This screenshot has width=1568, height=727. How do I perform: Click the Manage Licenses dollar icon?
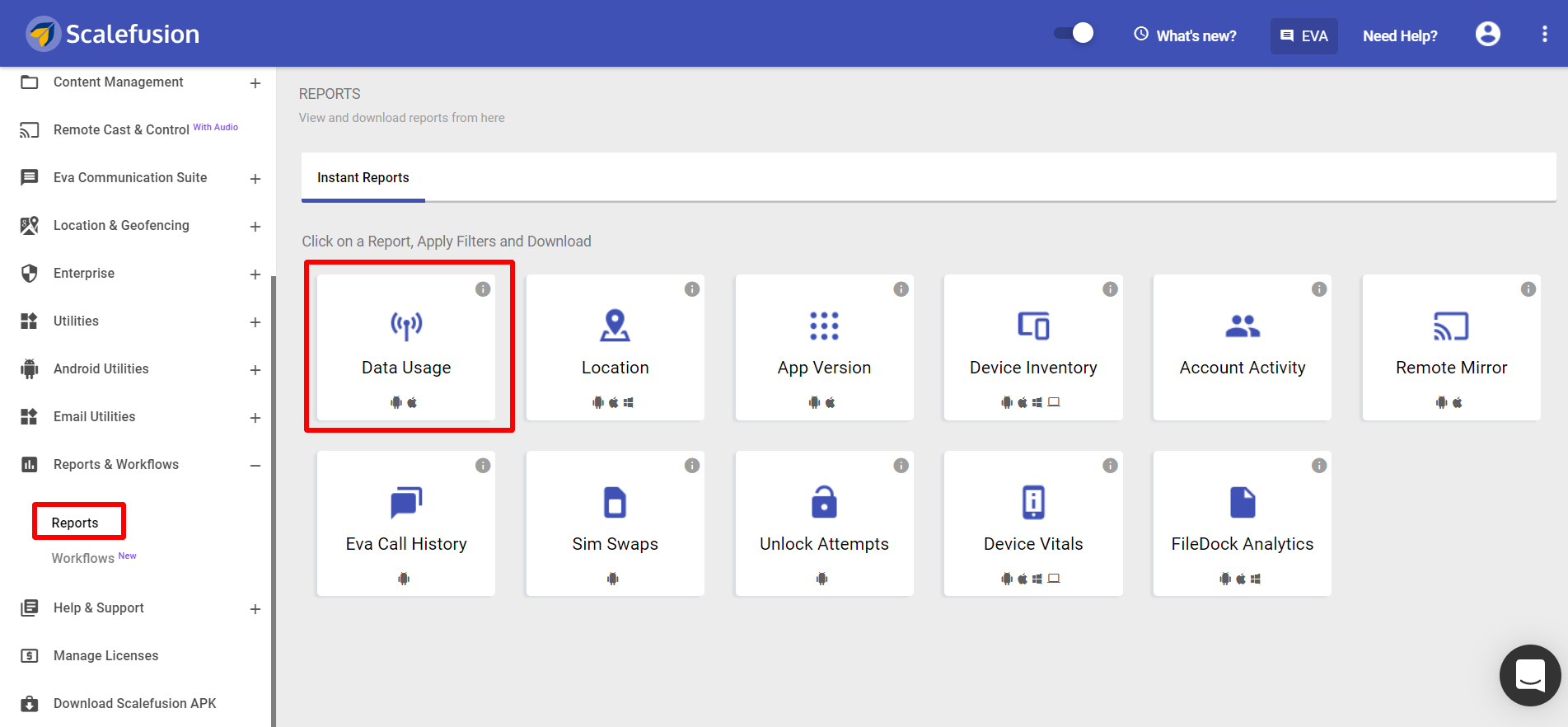coord(30,655)
